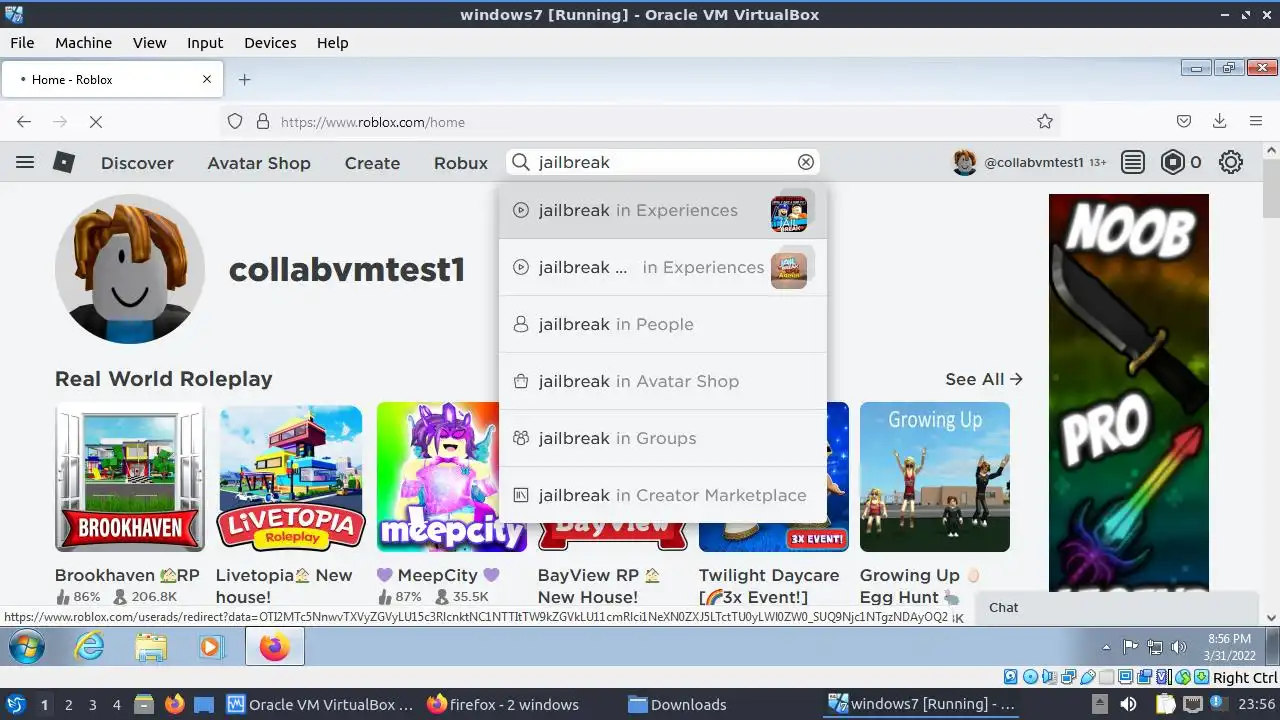Open the Roblox hamburger navigation menu

(25, 162)
